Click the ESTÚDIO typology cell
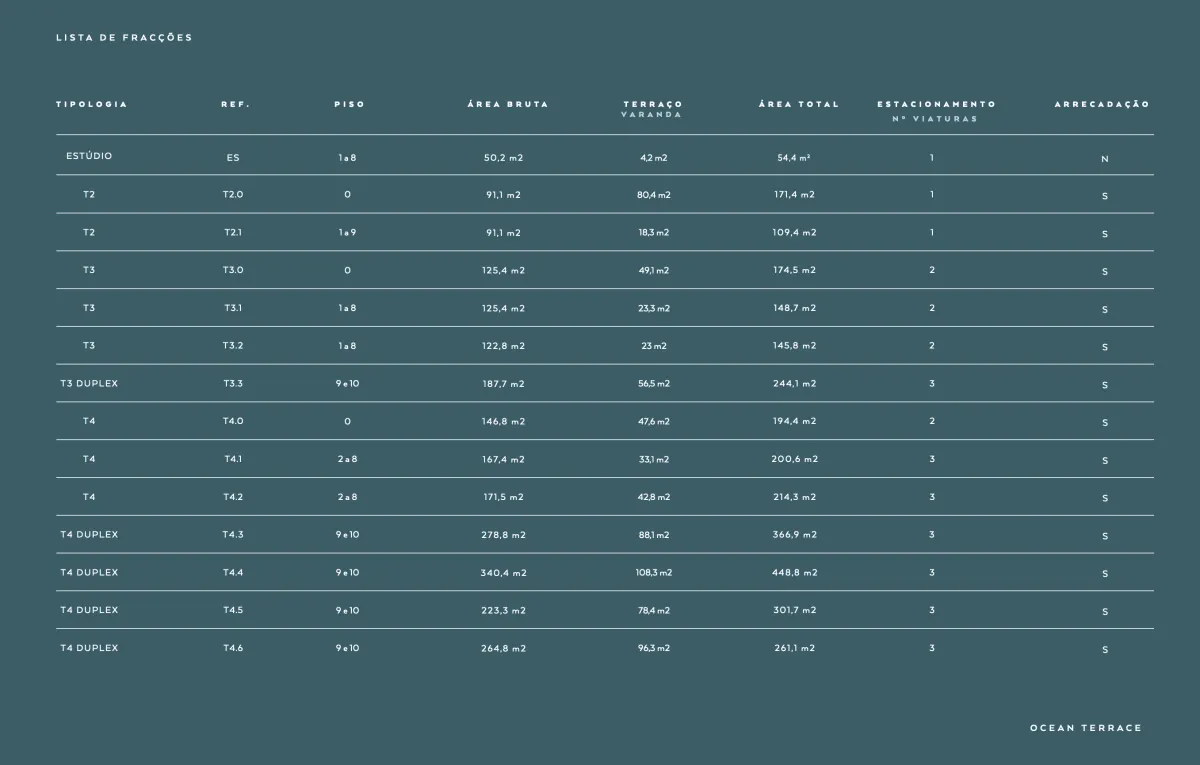This screenshot has width=1200, height=765. (89, 156)
